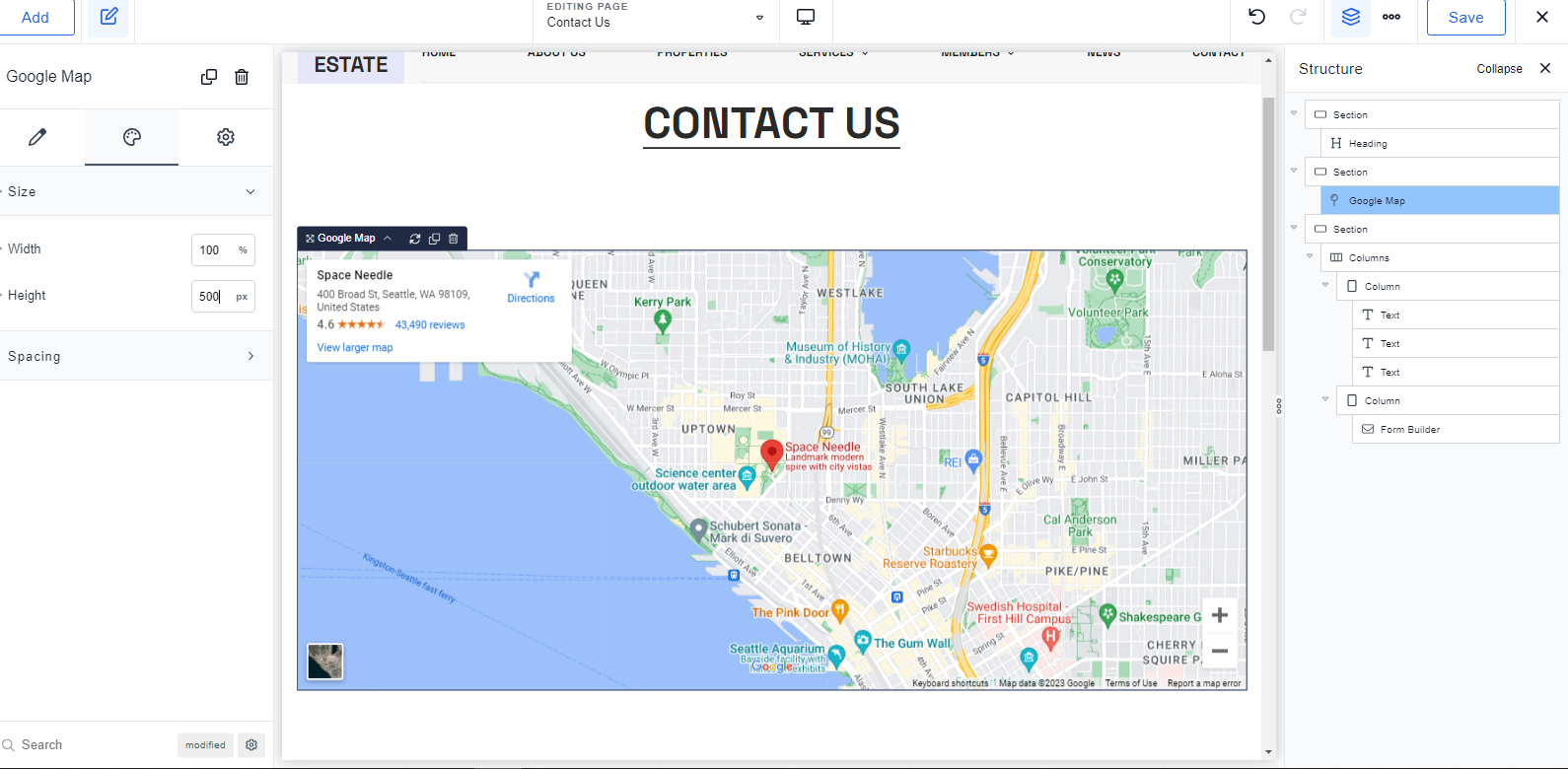
Task: Click the canvas vertical scrollbar
Action: click(1268, 224)
